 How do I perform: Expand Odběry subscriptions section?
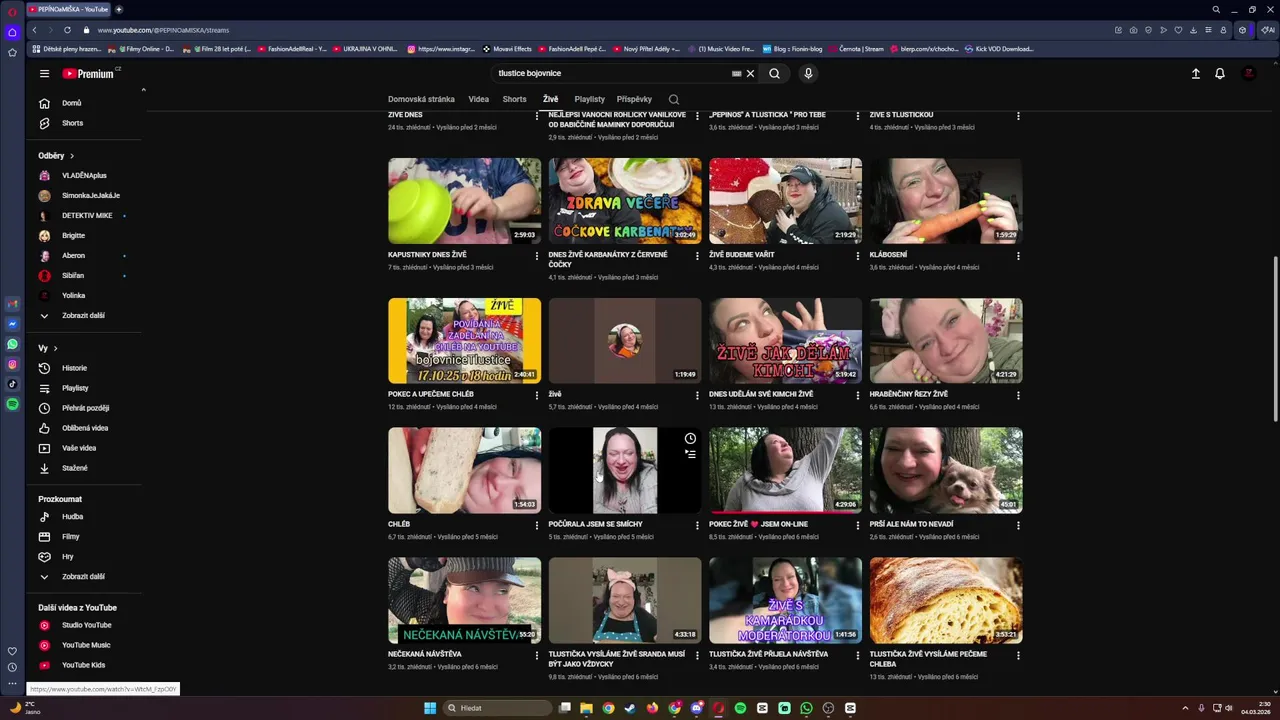pyautogui.click(x=56, y=156)
